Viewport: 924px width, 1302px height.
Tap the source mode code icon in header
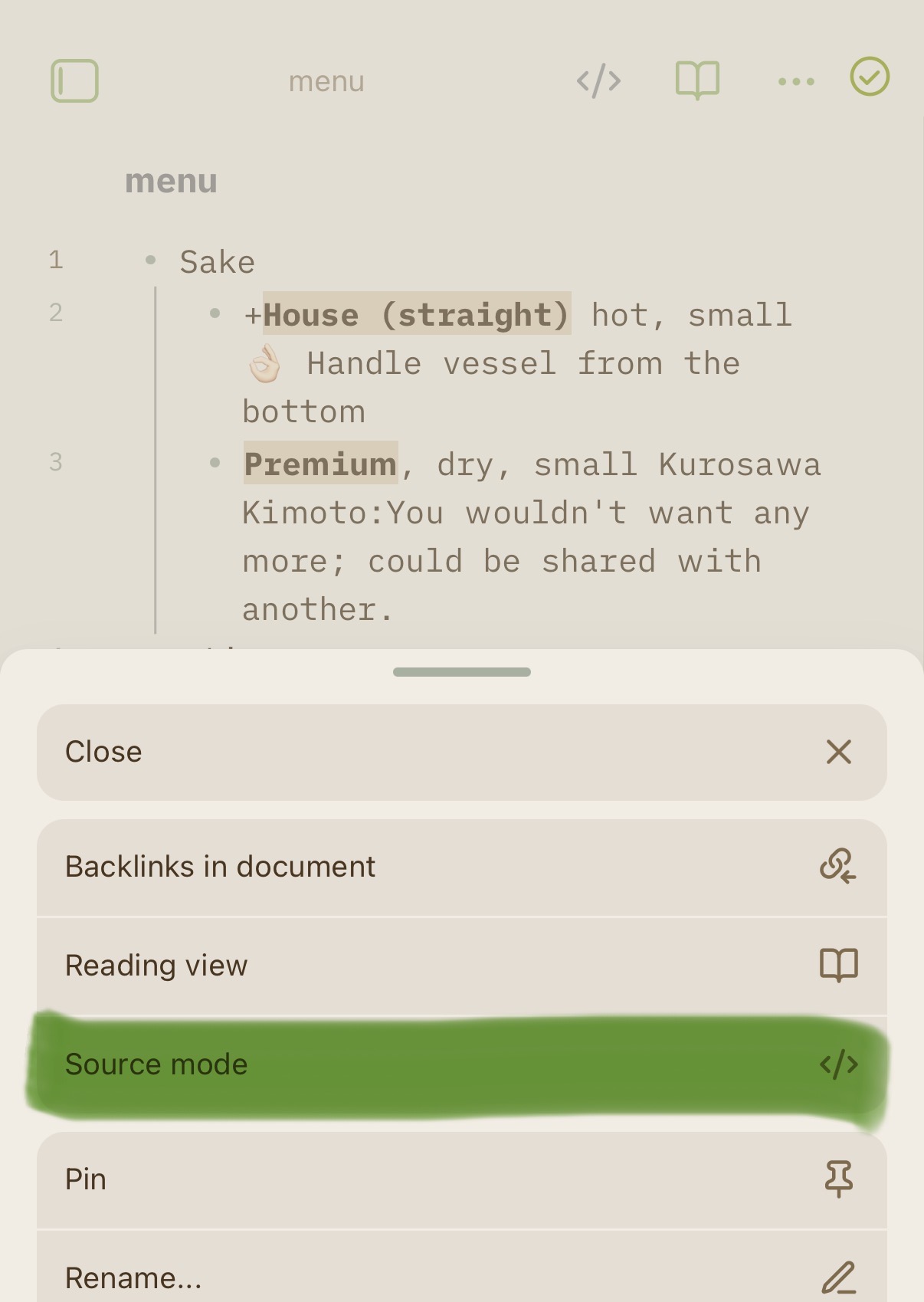tap(598, 80)
